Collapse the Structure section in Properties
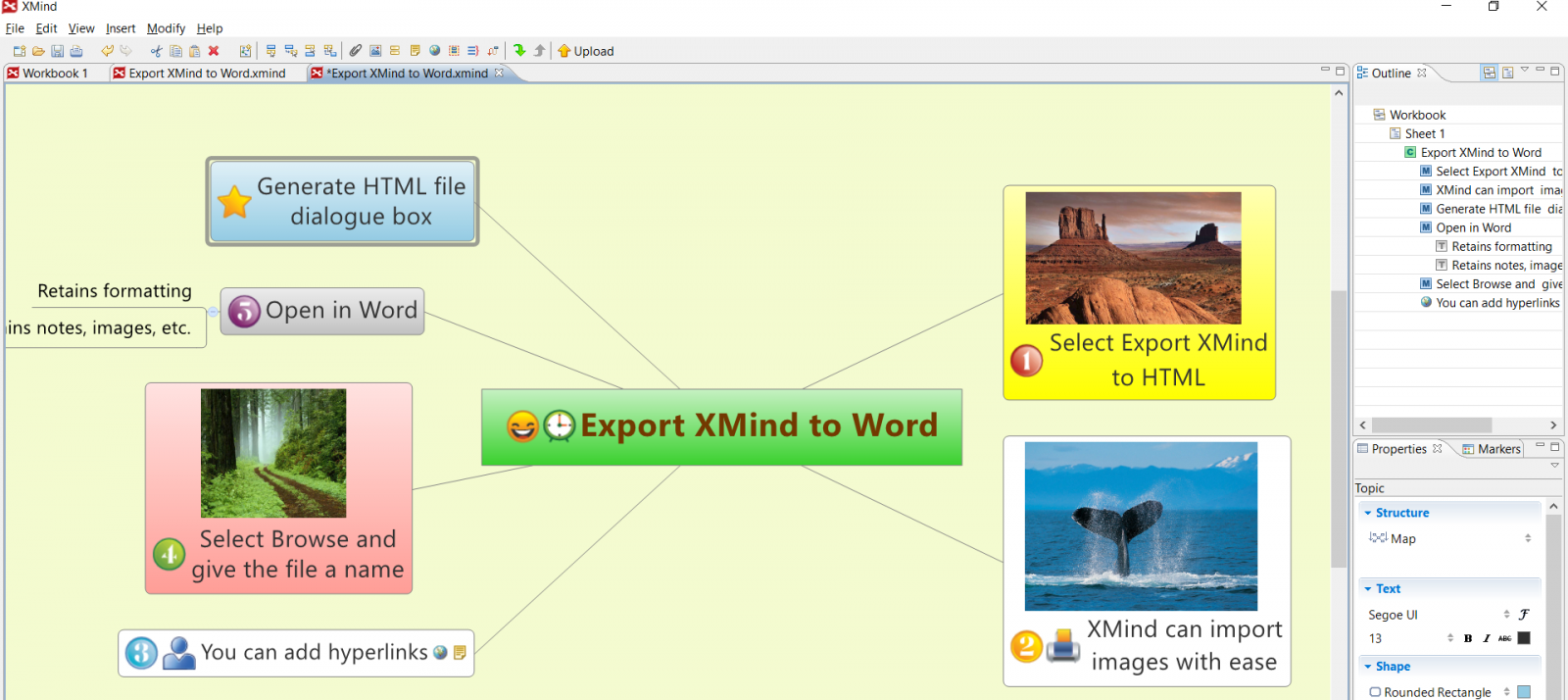 [1368, 513]
